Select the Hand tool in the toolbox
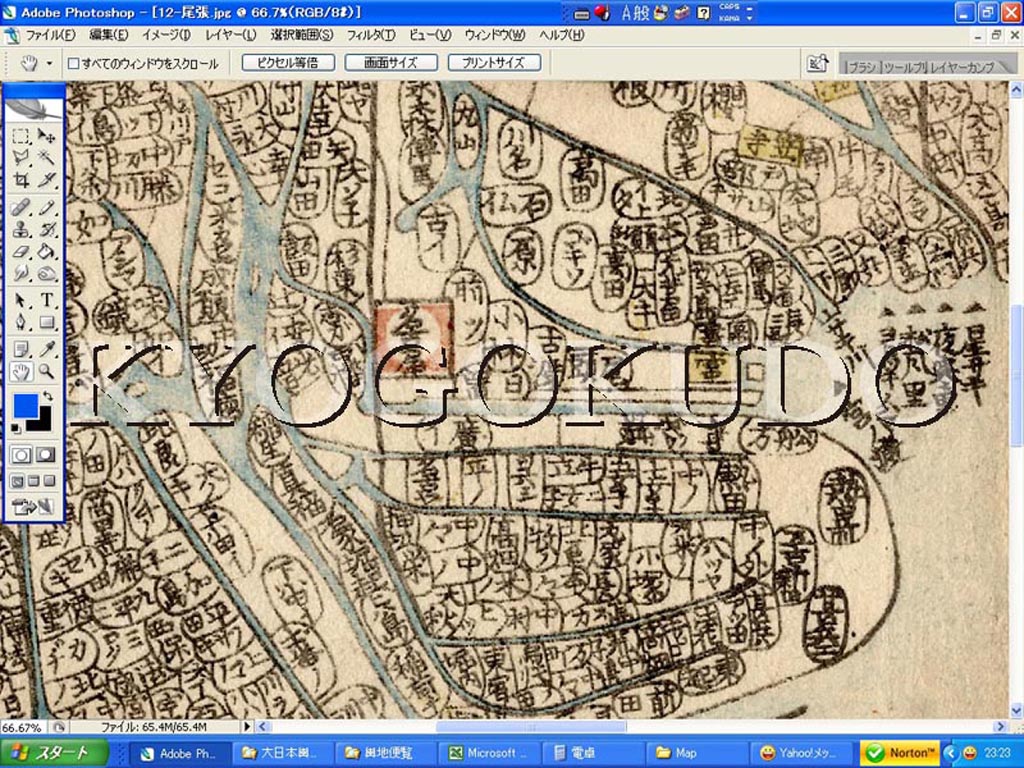1024x768 pixels. [21, 372]
